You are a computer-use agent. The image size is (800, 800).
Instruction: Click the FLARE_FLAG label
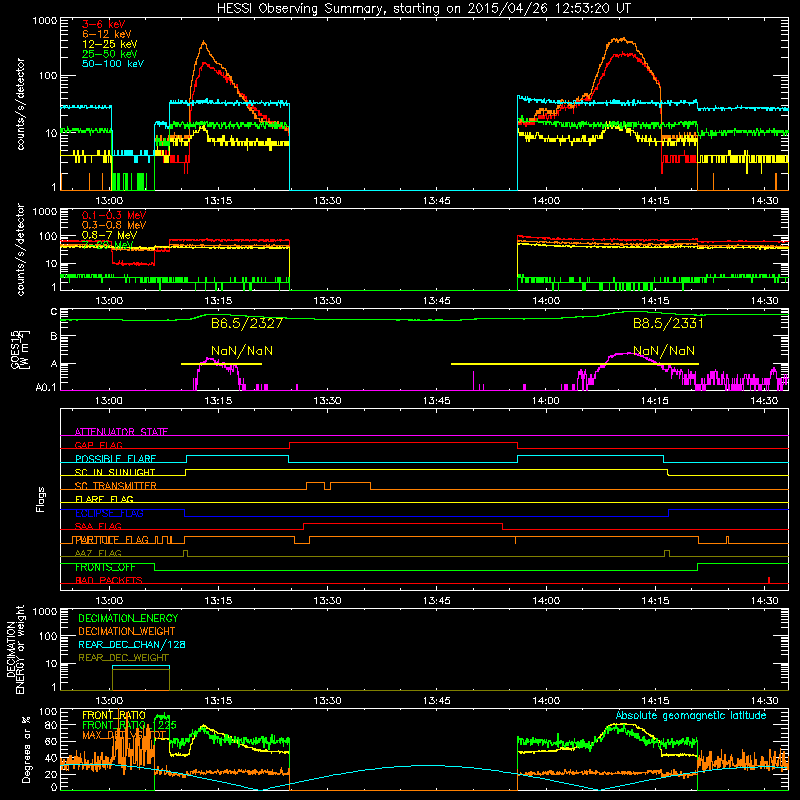click(104, 499)
